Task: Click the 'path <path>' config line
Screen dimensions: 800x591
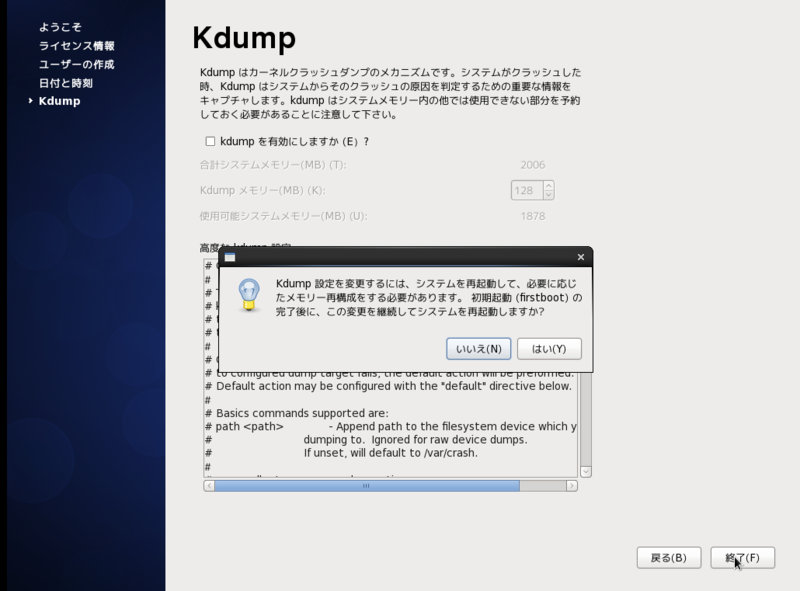Action: [x=391, y=426]
